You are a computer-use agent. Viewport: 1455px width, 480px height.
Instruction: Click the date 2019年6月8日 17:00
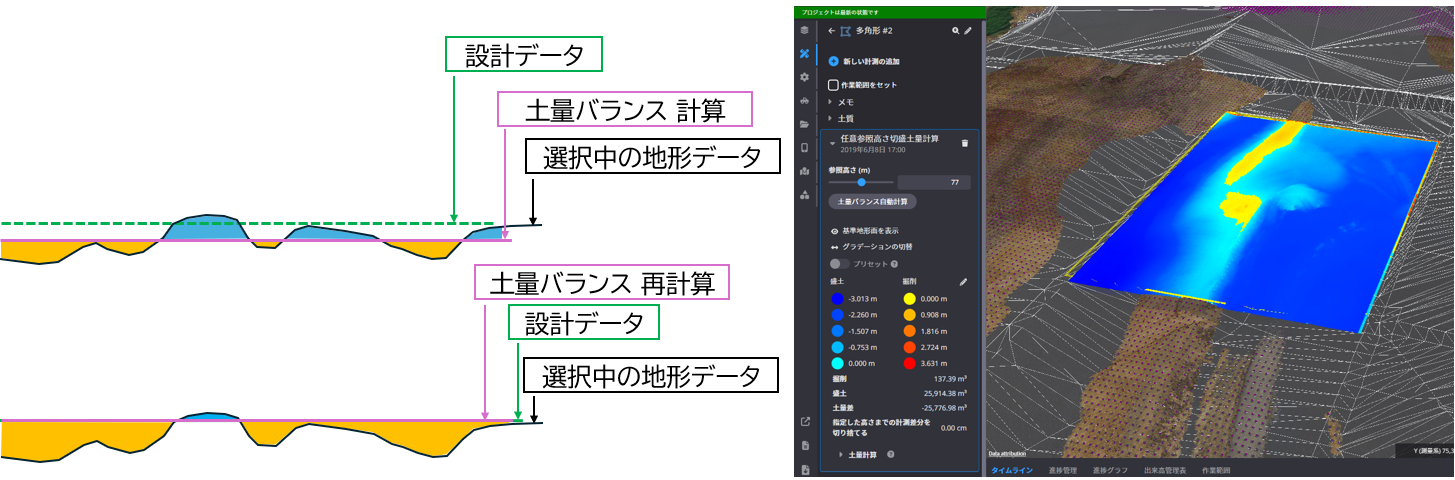tap(873, 149)
